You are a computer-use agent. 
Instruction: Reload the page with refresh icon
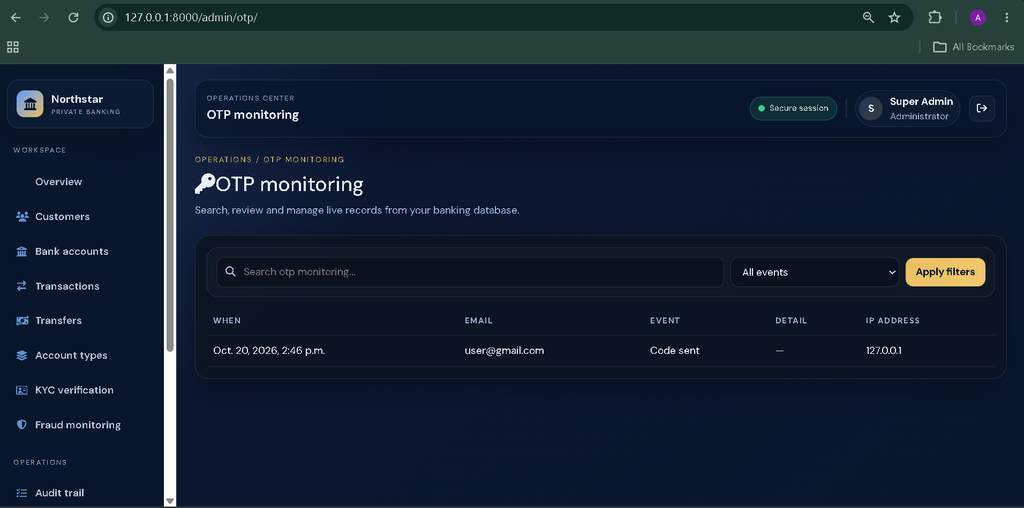[73, 18]
